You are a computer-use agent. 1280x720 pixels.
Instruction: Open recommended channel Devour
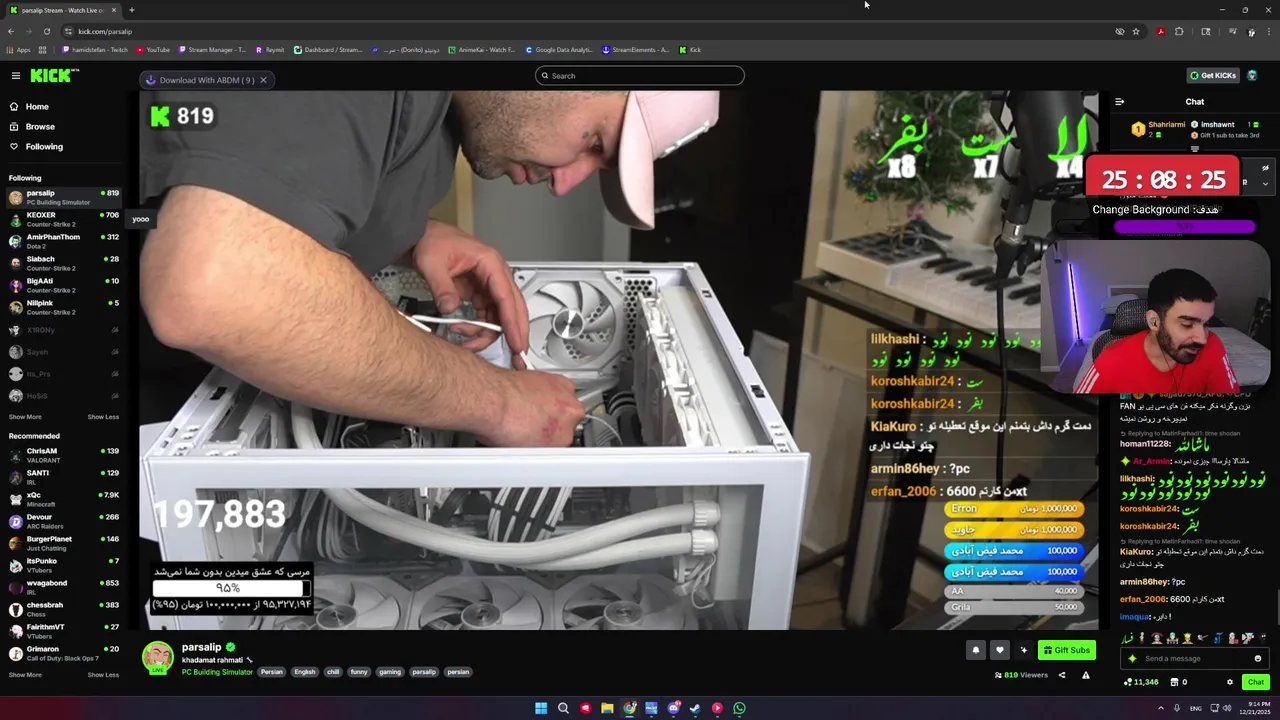62,521
